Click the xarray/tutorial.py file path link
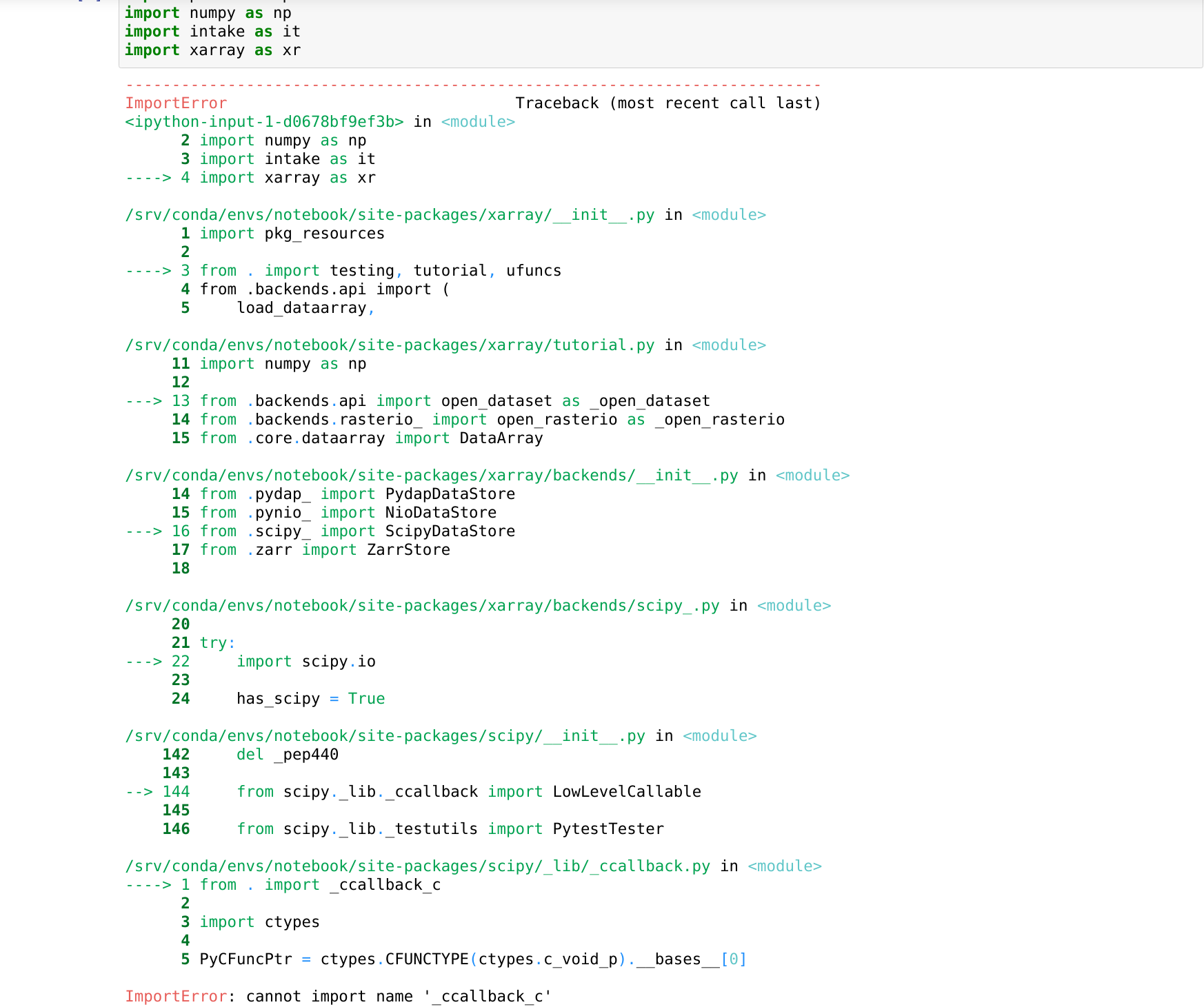Screen dimensions: 1204x1007 tap(390, 345)
